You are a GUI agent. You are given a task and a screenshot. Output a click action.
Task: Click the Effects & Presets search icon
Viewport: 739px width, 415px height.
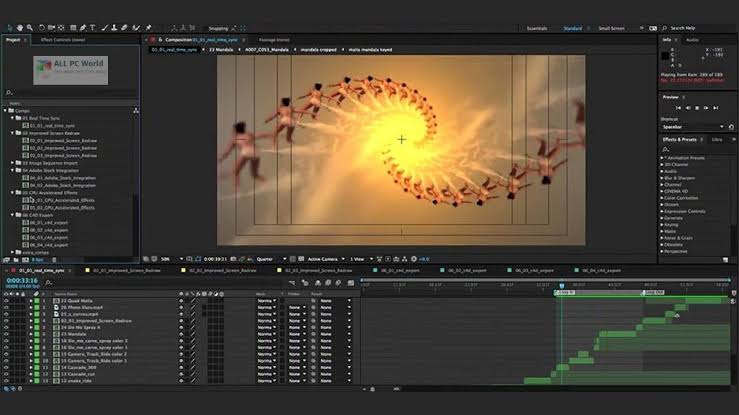coord(665,149)
